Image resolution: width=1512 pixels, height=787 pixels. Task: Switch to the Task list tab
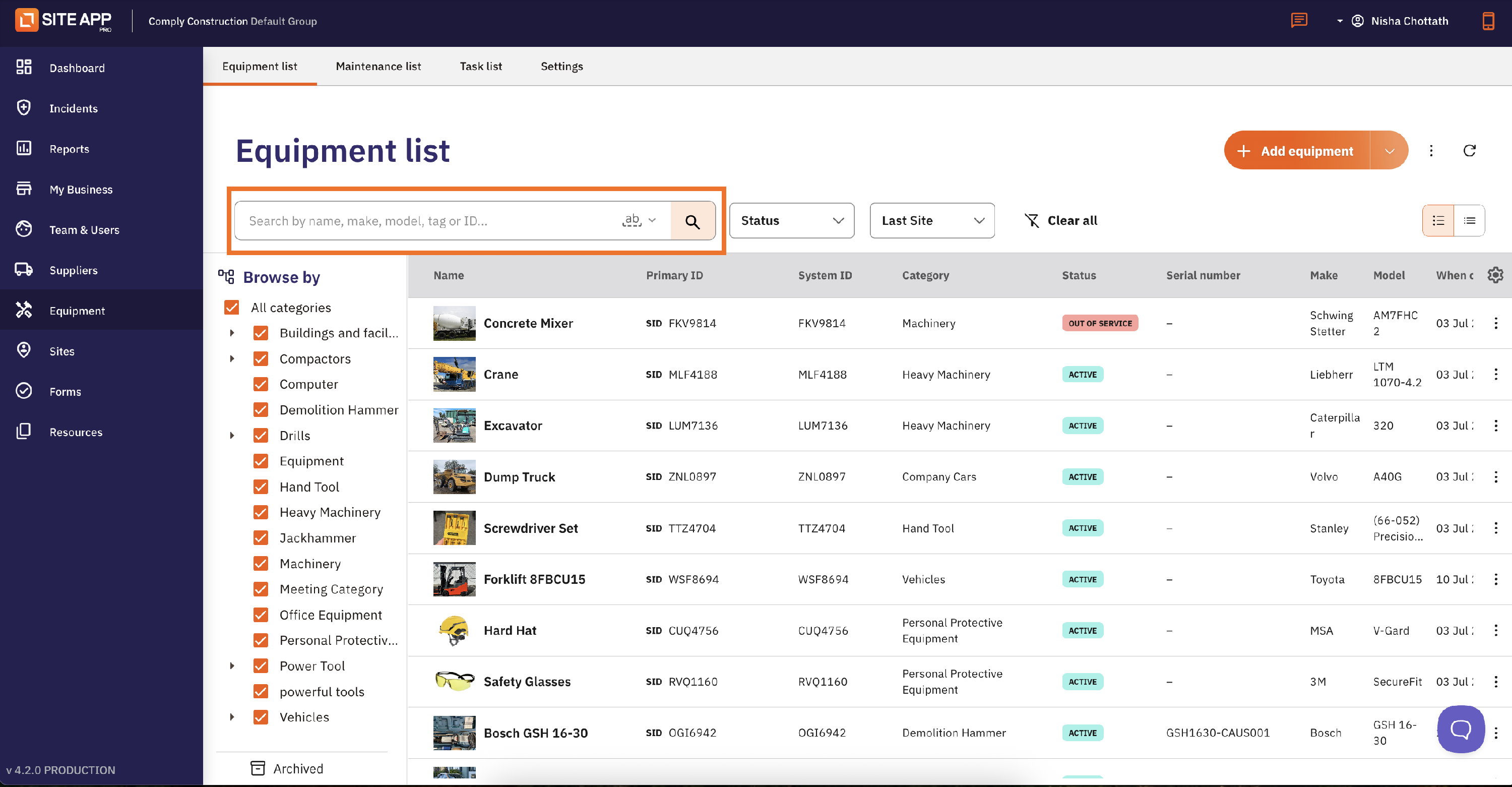pyautogui.click(x=481, y=67)
